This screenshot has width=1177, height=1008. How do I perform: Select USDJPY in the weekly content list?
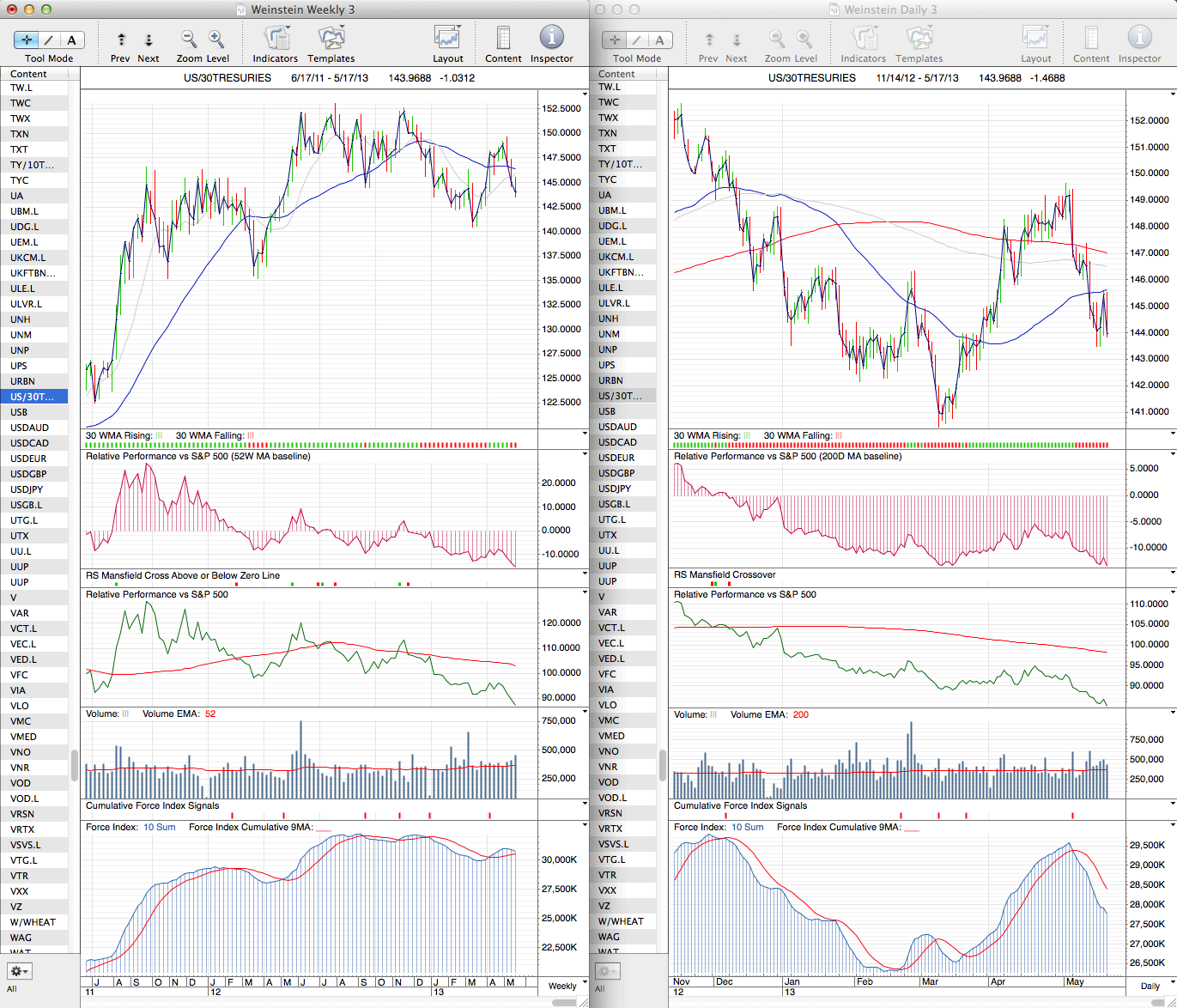(27, 489)
